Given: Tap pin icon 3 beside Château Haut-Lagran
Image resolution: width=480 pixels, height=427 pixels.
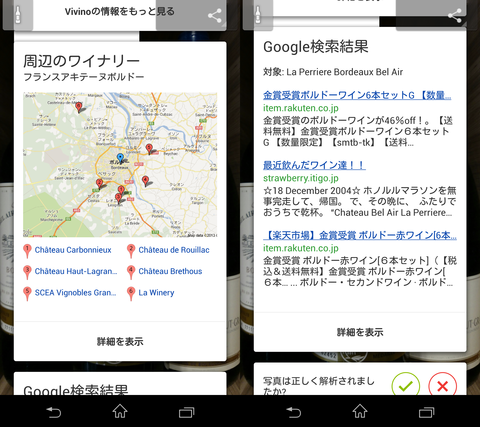Looking at the screenshot, I should pyautogui.click(x=27, y=272).
